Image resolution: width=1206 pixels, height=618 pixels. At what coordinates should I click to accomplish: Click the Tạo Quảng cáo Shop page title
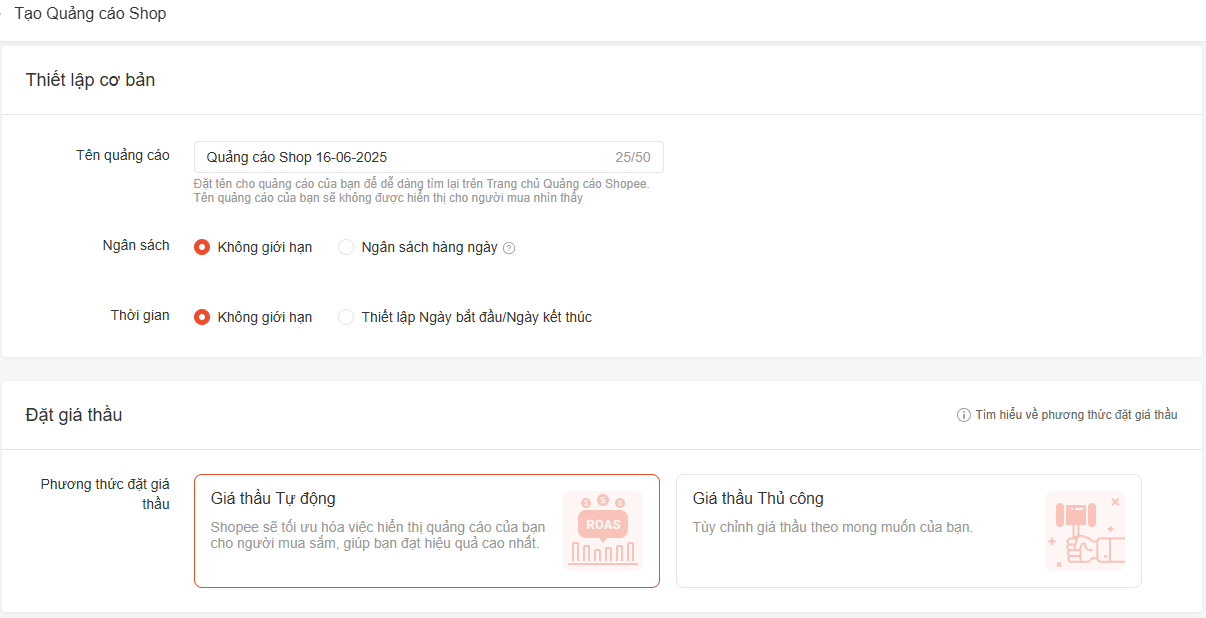point(90,14)
